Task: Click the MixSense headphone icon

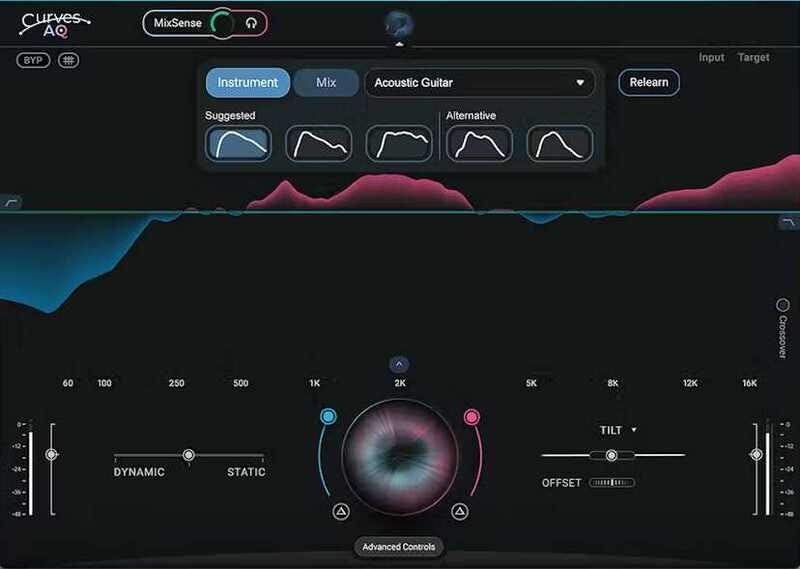Action: [x=251, y=22]
